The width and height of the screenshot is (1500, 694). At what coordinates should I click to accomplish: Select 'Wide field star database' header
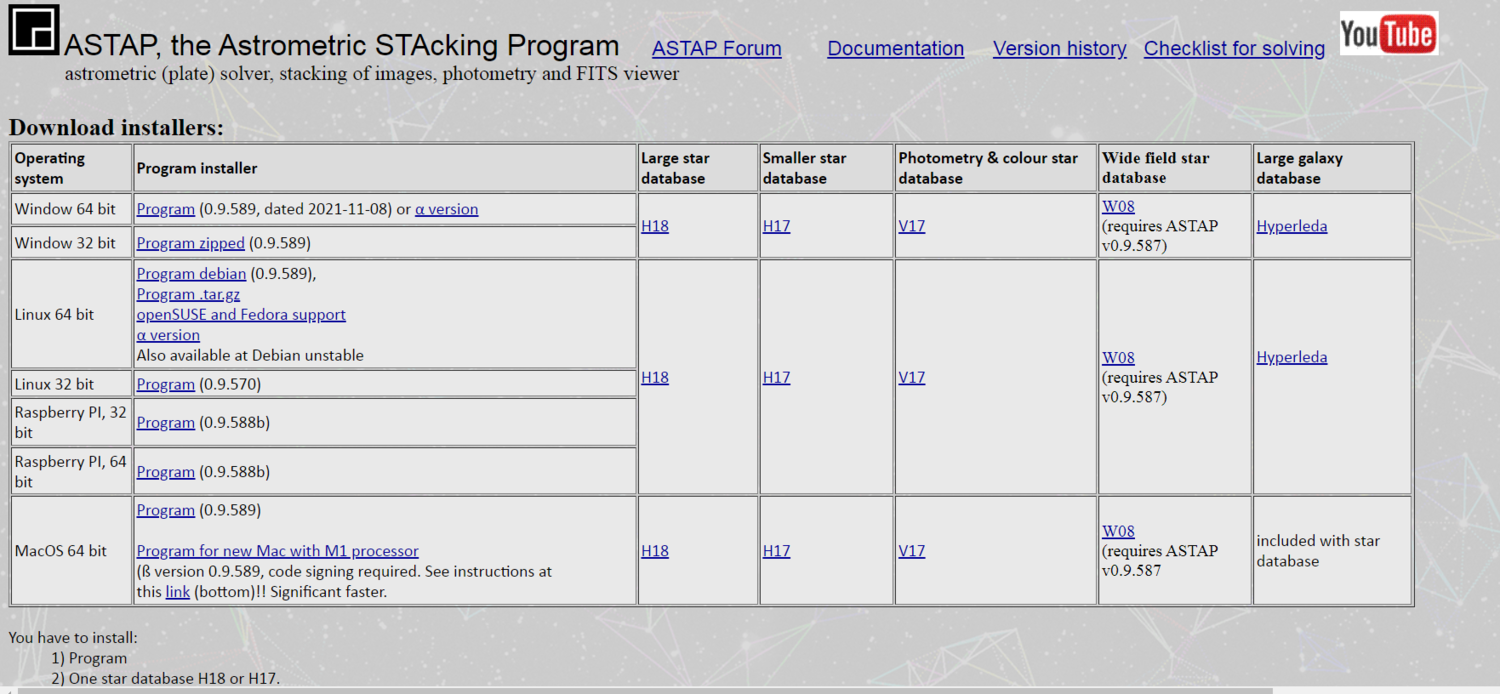click(x=1175, y=168)
